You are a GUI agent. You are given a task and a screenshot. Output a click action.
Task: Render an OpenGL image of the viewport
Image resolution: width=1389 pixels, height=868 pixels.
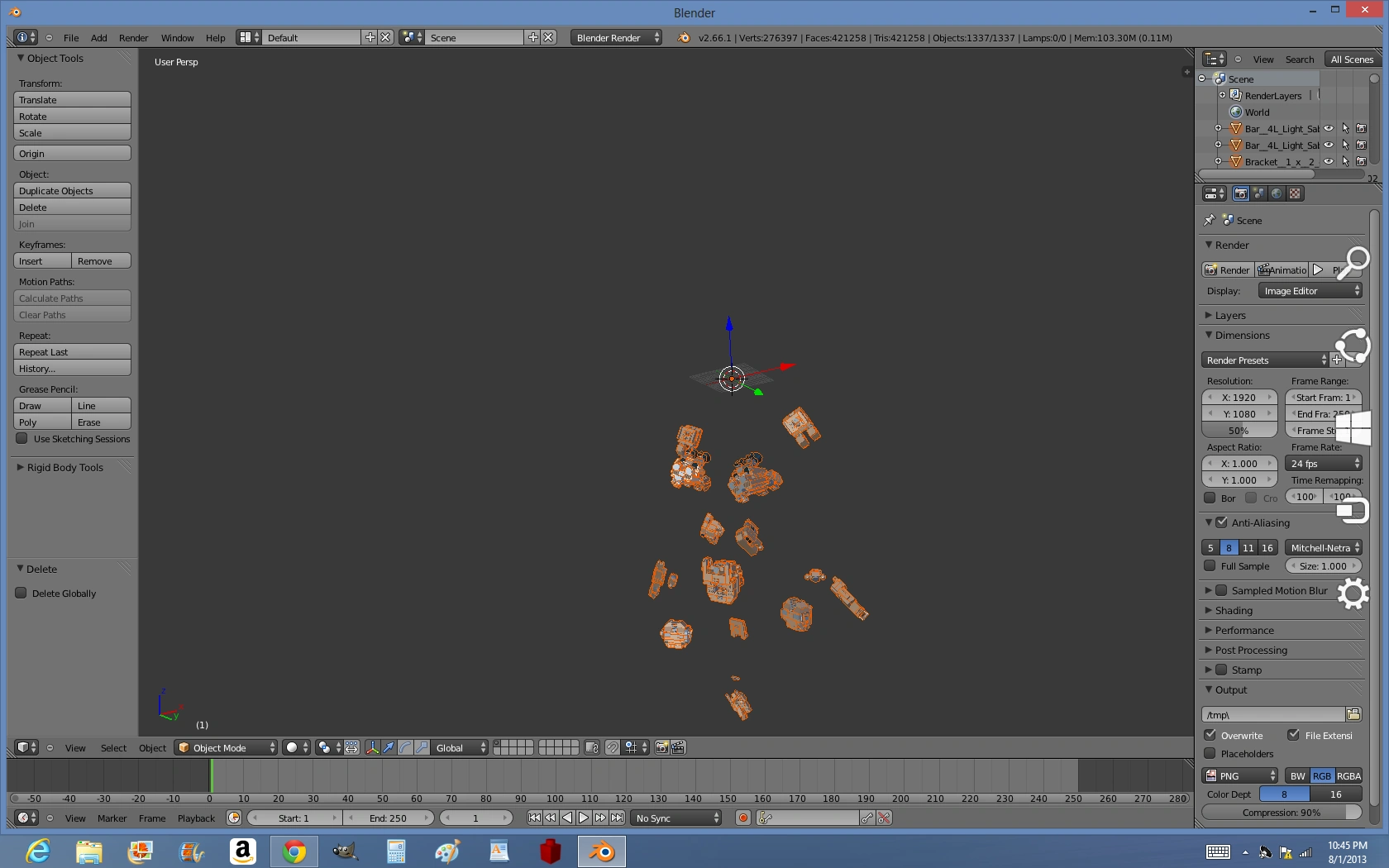click(661, 747)
